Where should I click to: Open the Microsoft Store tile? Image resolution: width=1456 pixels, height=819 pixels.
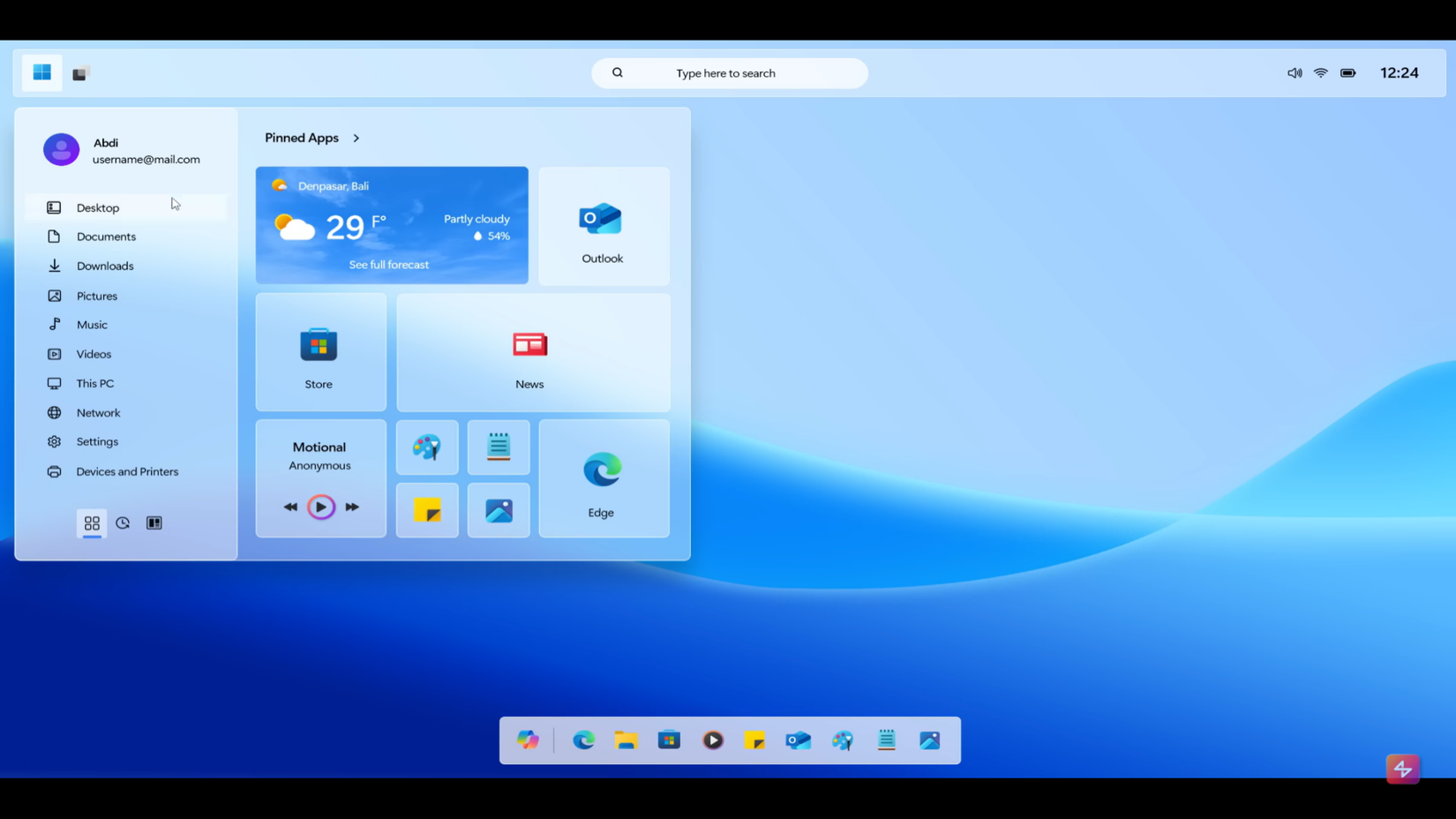(x=319, y=352)
